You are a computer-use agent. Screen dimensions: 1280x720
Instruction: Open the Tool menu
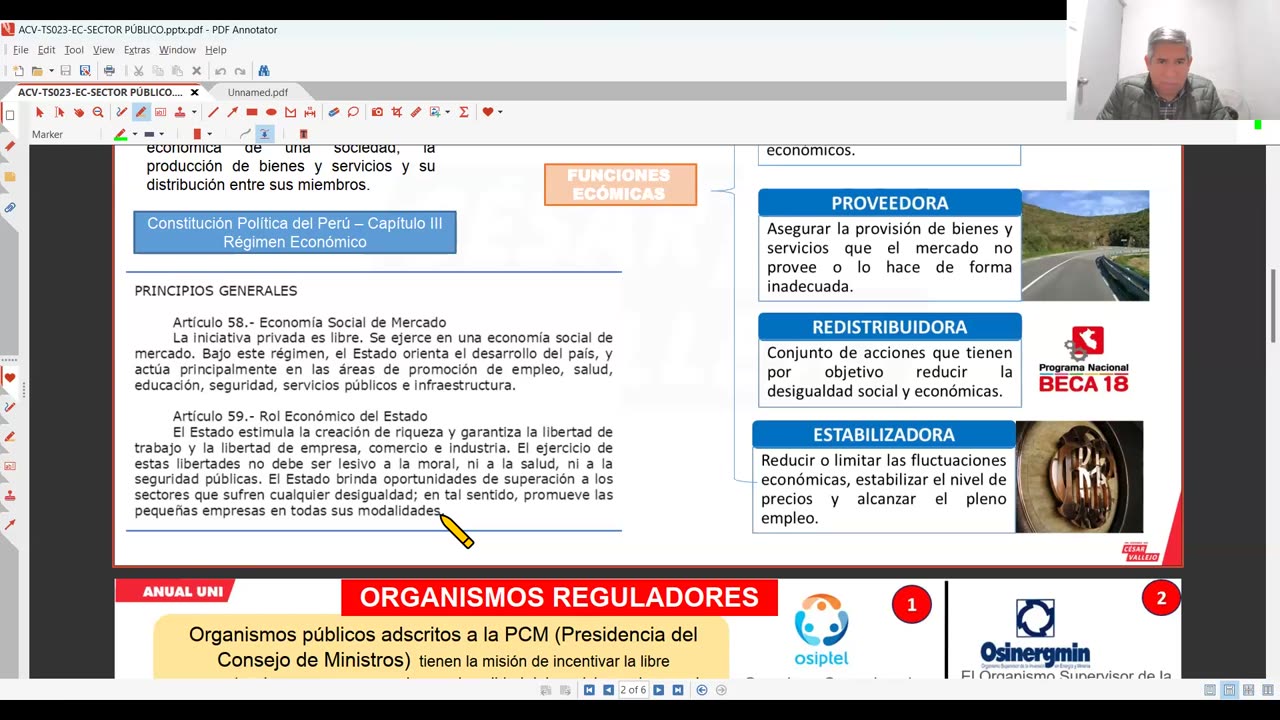74,50
